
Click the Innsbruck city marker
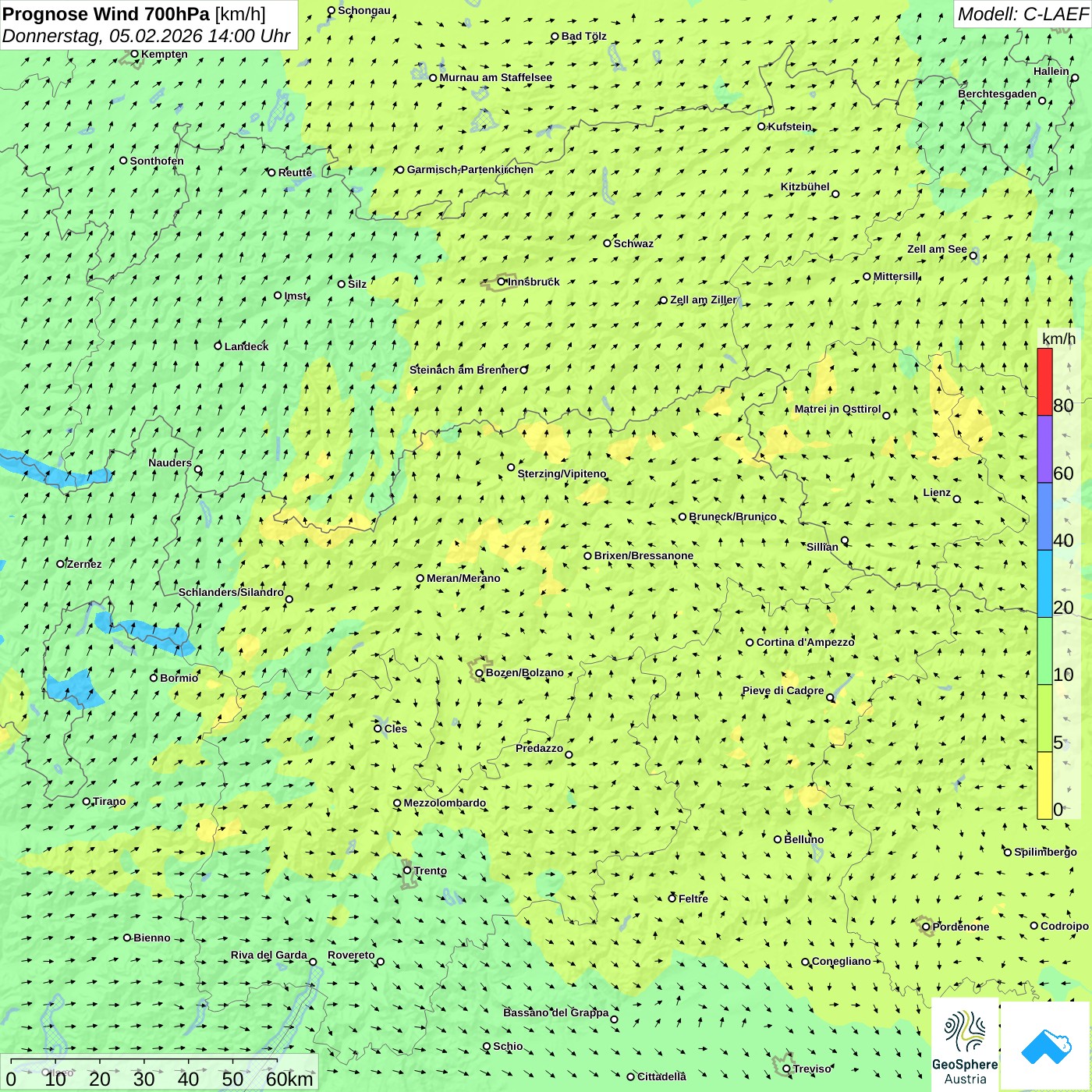[x=502, y=282]
